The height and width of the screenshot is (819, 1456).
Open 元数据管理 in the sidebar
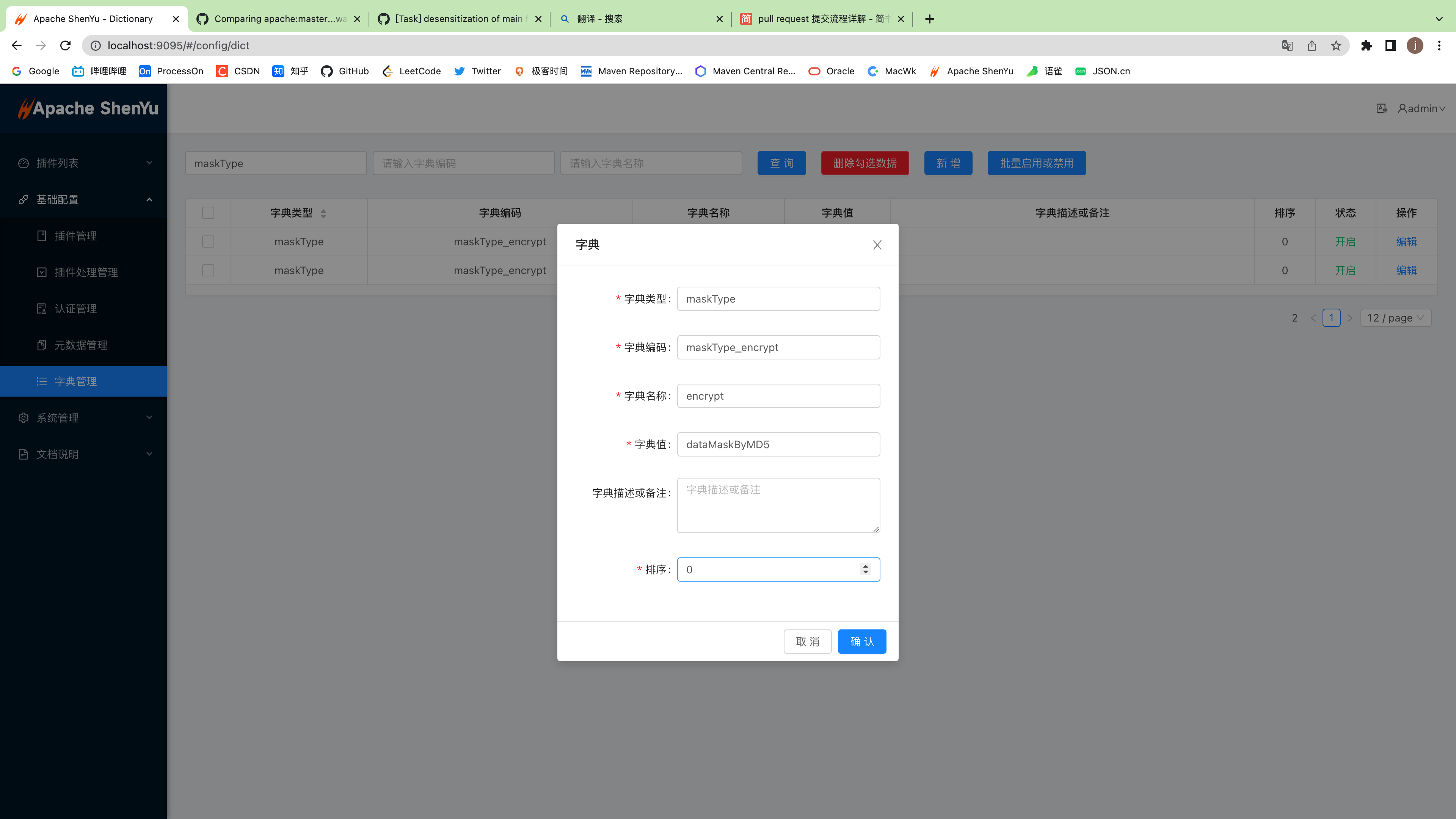click(x=81, y=345)
